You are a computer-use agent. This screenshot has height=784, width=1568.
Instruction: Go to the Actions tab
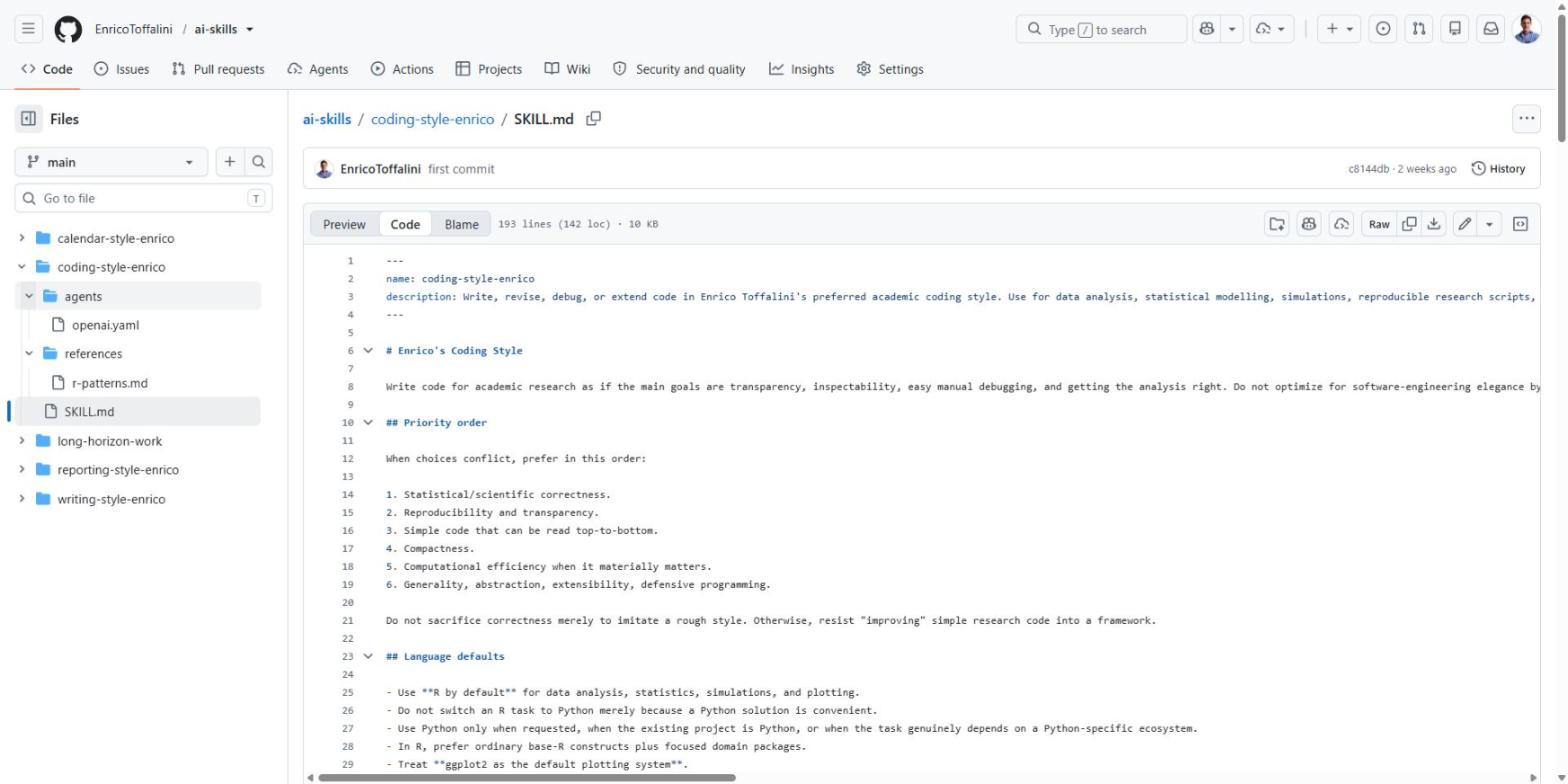(402, 69)
